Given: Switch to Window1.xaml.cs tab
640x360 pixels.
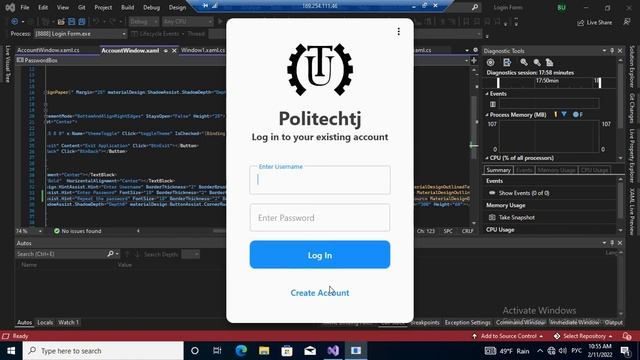Looking at the screenshot, I should (x=203, y=50).
